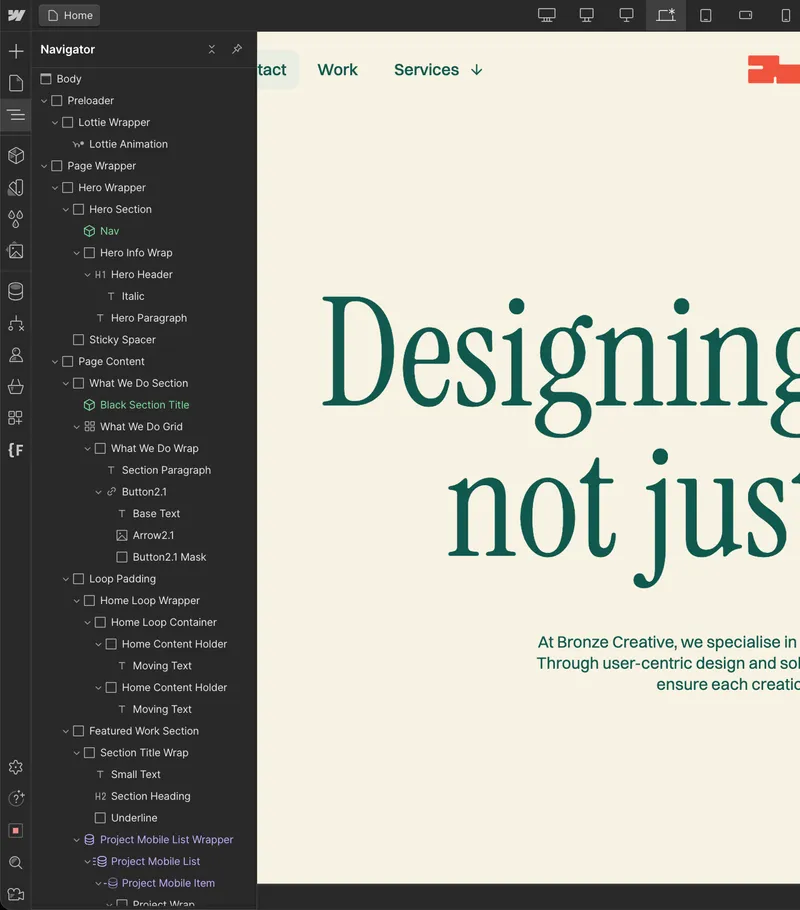
Task: Open the Ecommerce panel
Action: (x=15, y=387)
